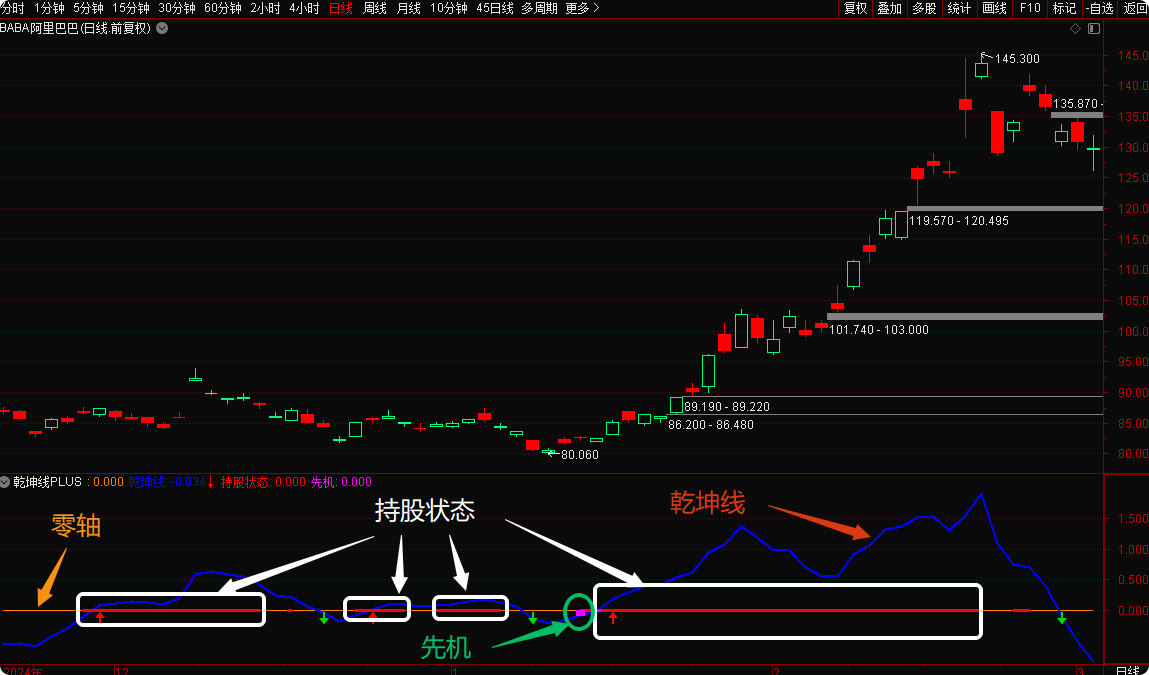The width and height of the screenshot is (1149, 675).
Task: Click the 叠加 overlay button
Action: 890,8
